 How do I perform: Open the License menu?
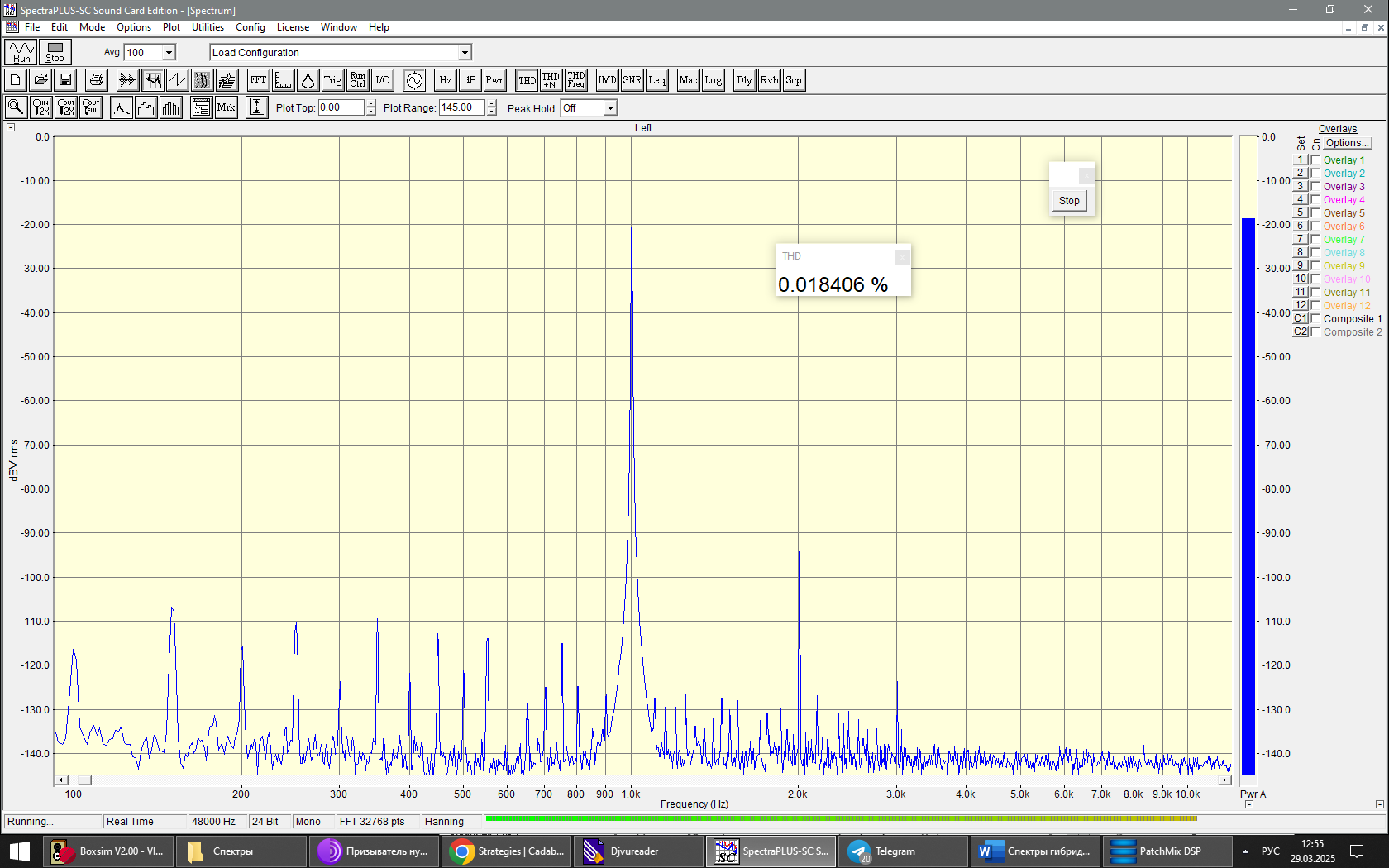(293, 27)
